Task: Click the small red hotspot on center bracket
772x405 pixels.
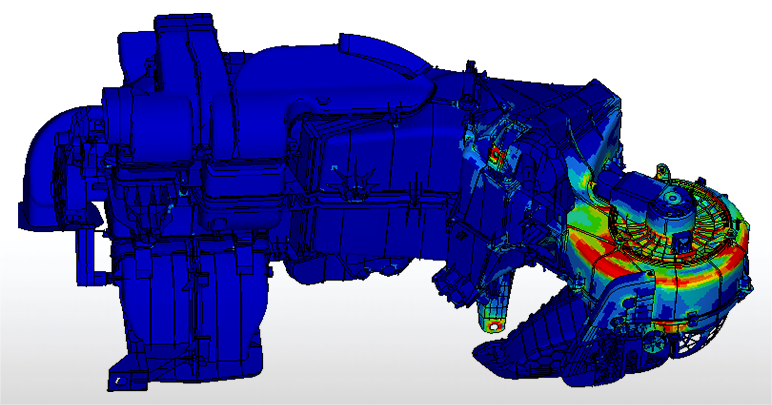Action: tap(496, 155)
